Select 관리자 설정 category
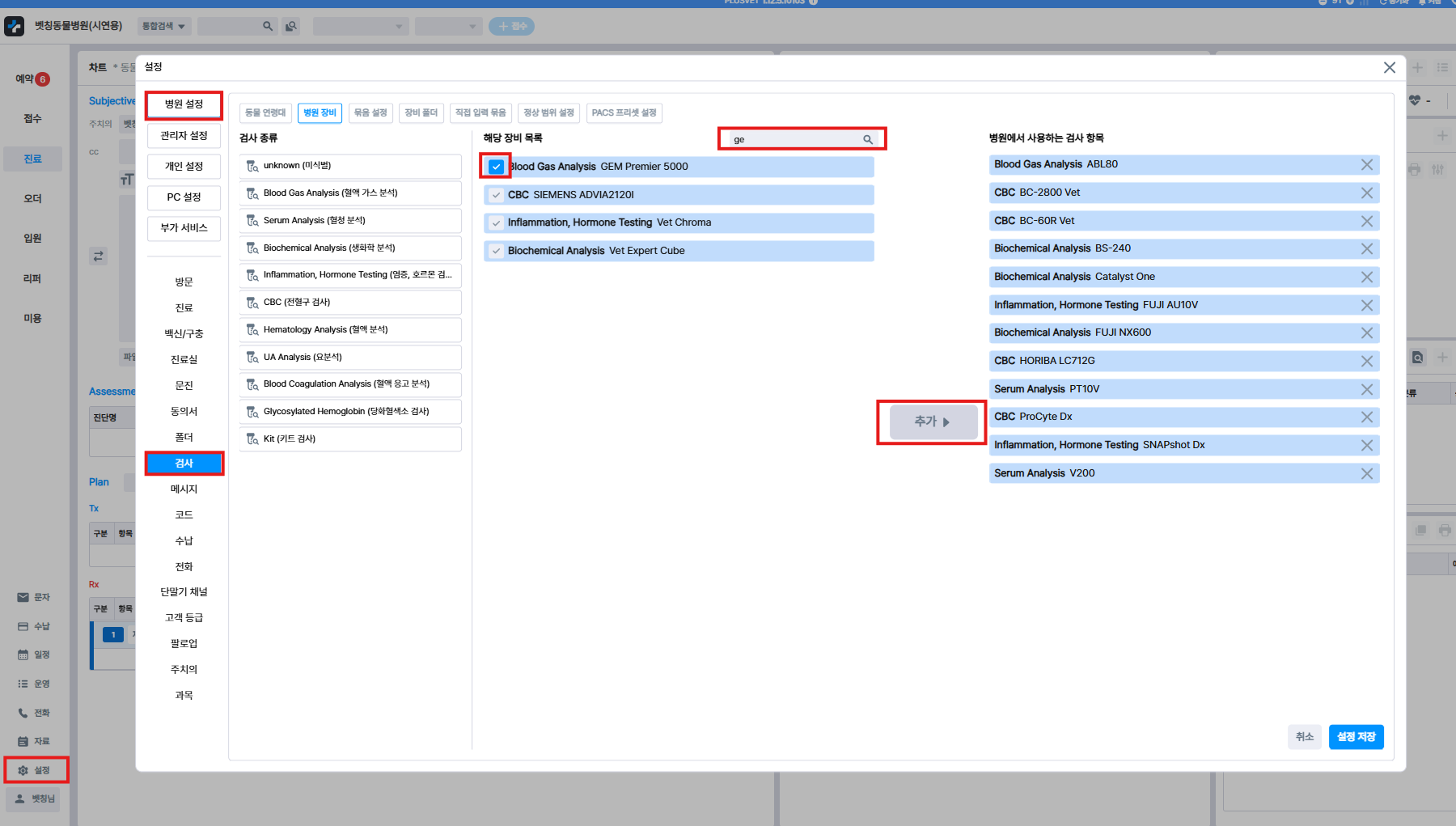This screenshot has height=826, width=1456. click(184, 135)
